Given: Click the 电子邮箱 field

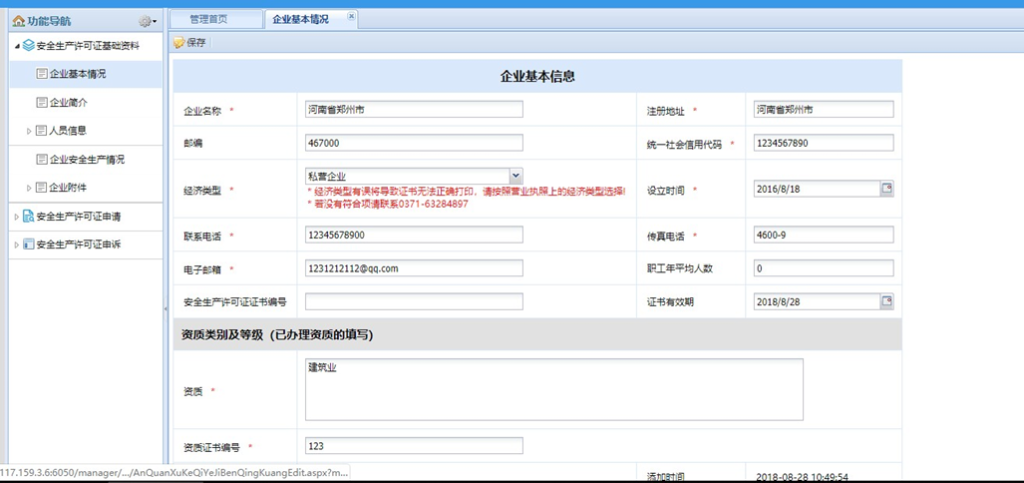Looking at the screenshot, I should [x=414, y=268].
